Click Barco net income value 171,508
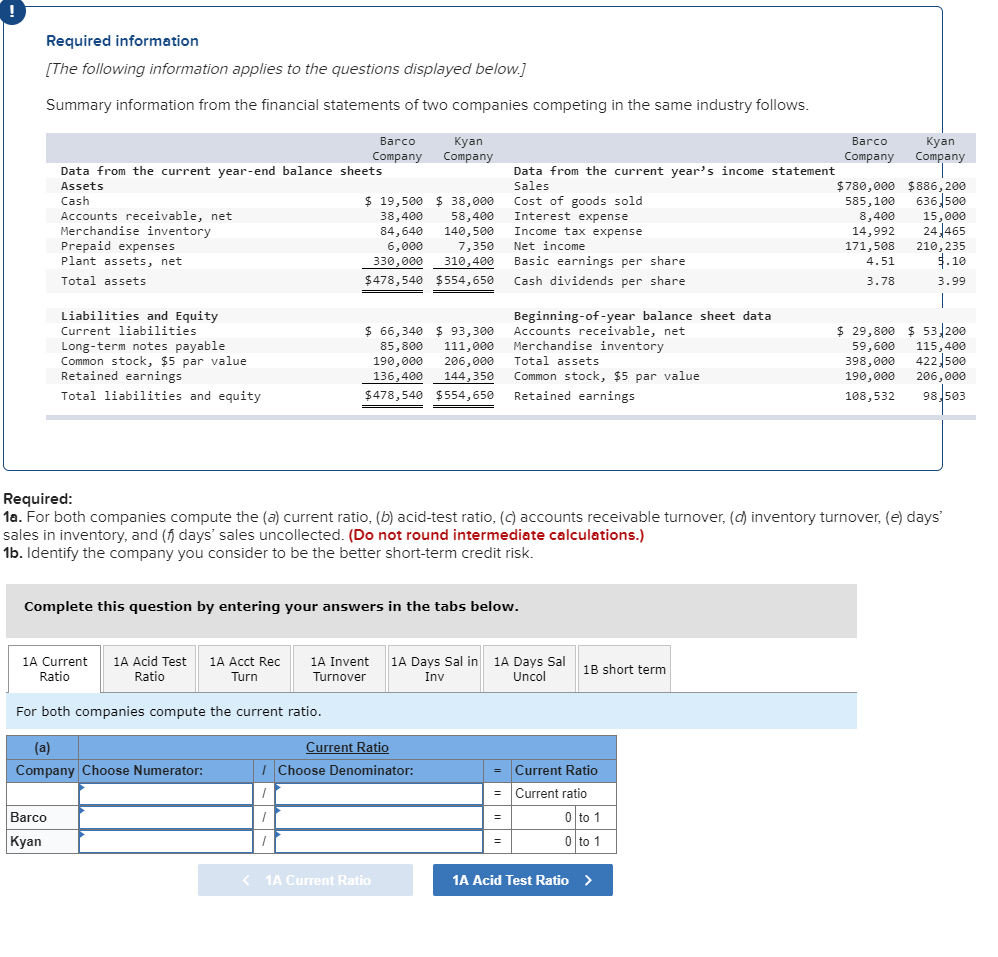Viewport: 998px width, 957px height. 869,246
